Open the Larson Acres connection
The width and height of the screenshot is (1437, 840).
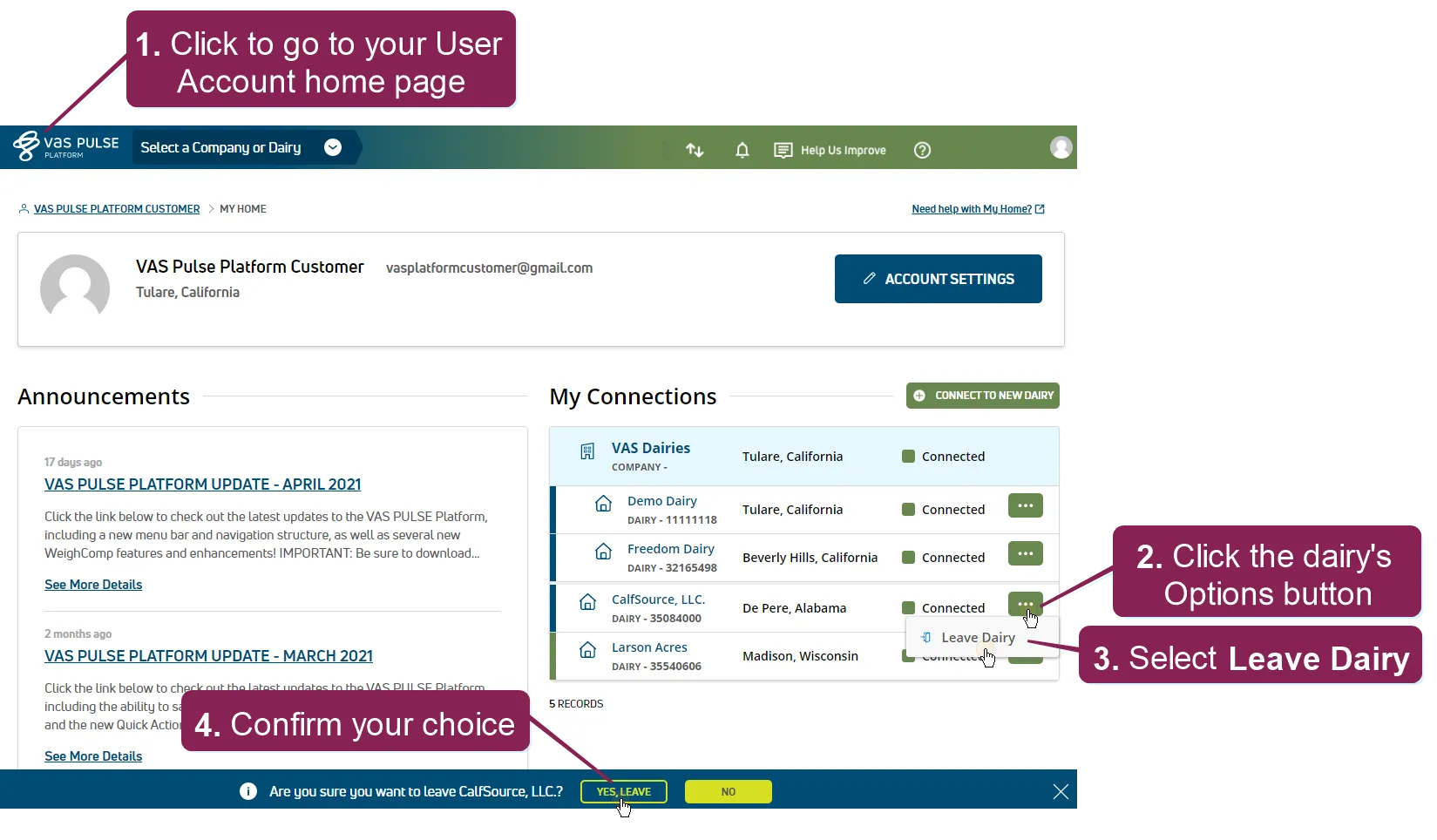649,647
